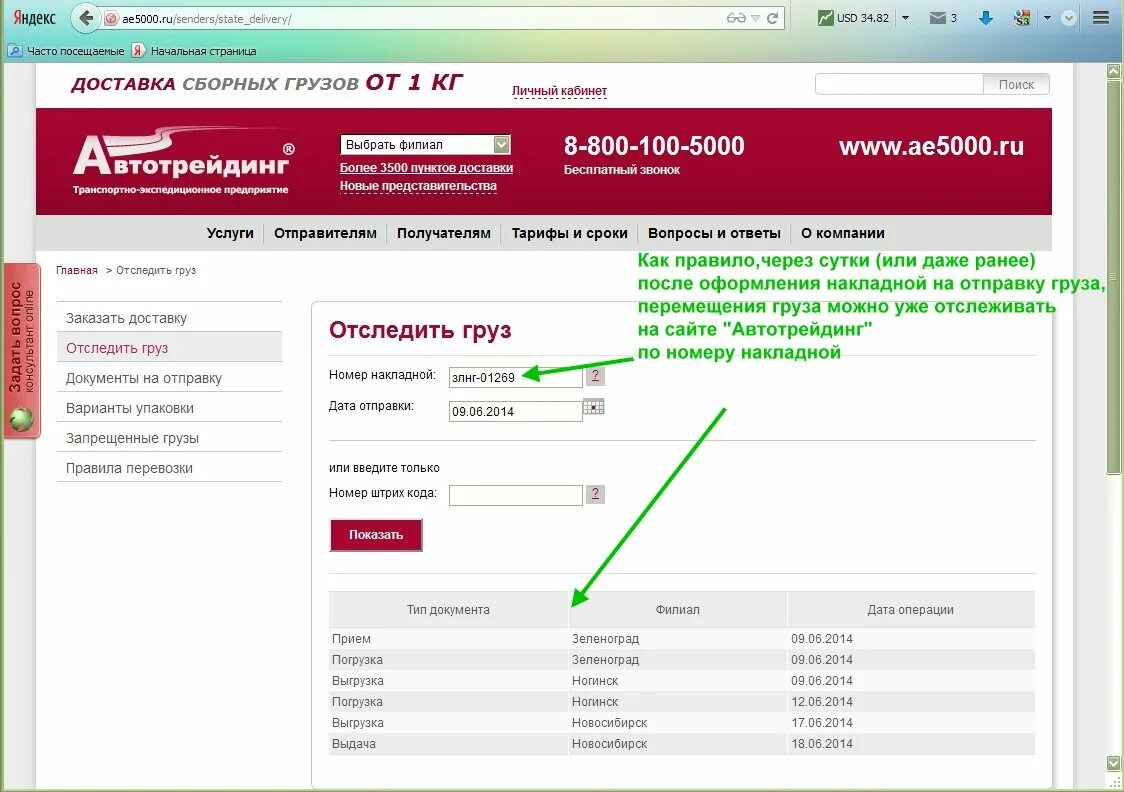Image resolution: width=1124 pixels, height=792 pixels.
Task: Open Вопросы и ответы menu item
Action: 714,233
